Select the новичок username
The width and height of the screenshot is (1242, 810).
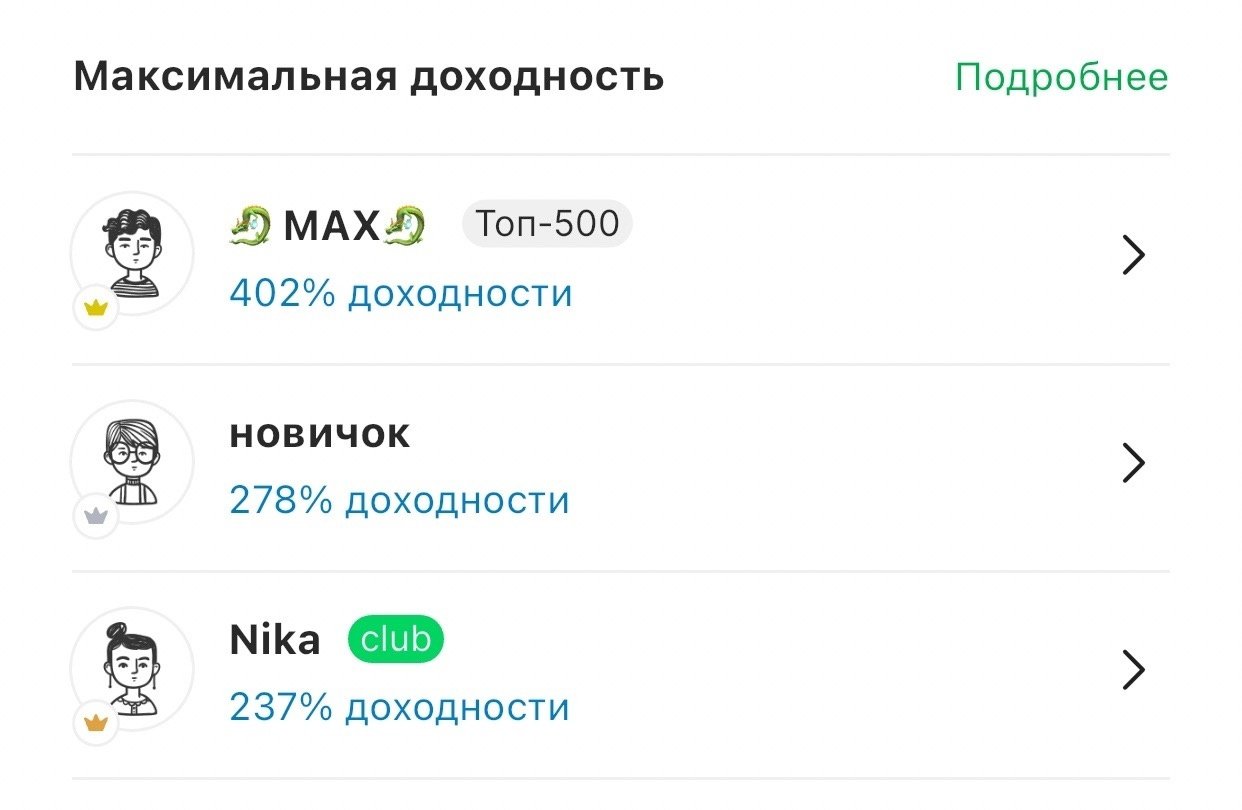coord(320,434)
